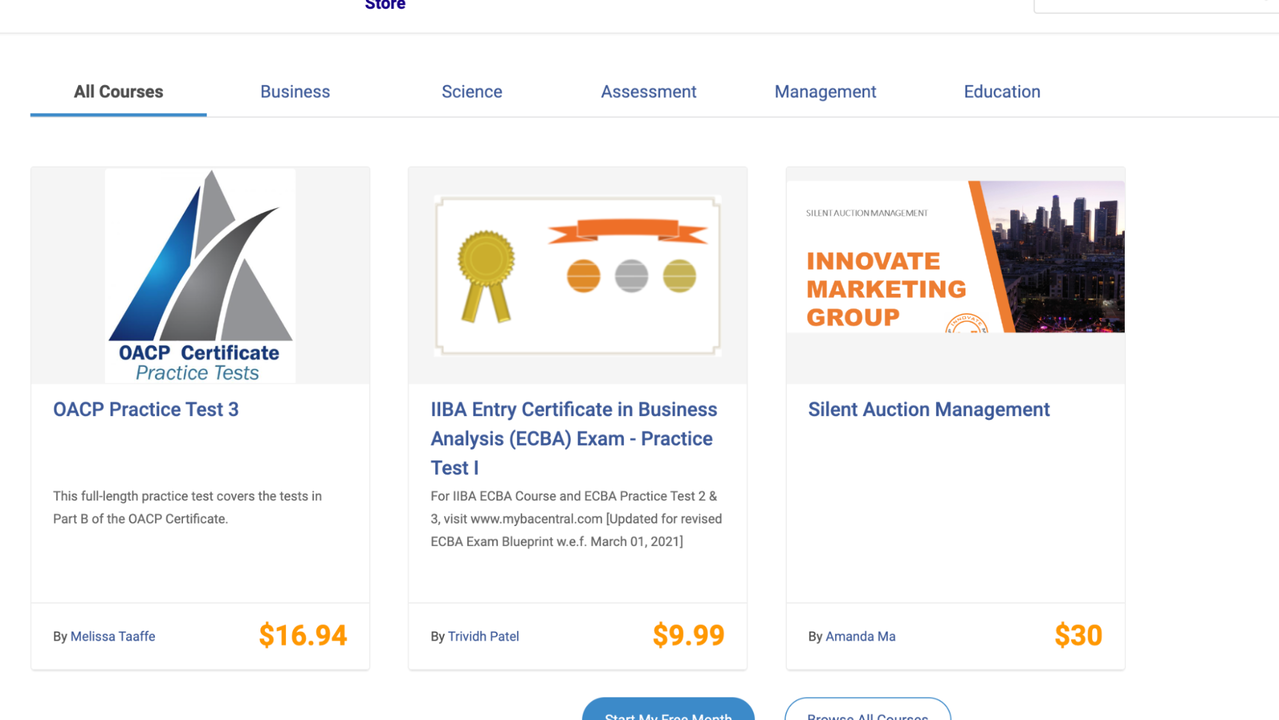View author Trividh Patel's profile
Viewport: 1279px width, 720px height.
point(483,636)
